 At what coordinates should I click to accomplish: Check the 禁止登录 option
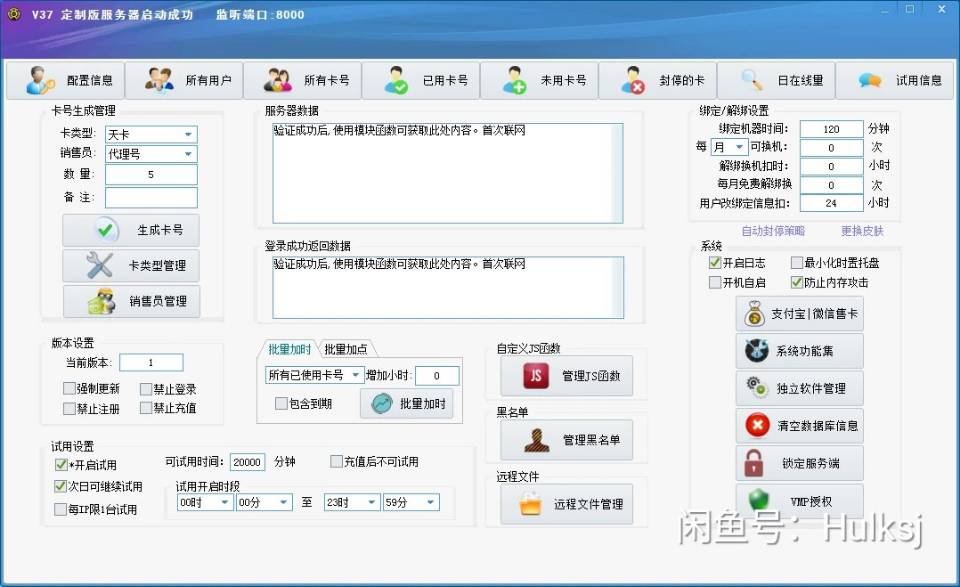tap(146, 389)
